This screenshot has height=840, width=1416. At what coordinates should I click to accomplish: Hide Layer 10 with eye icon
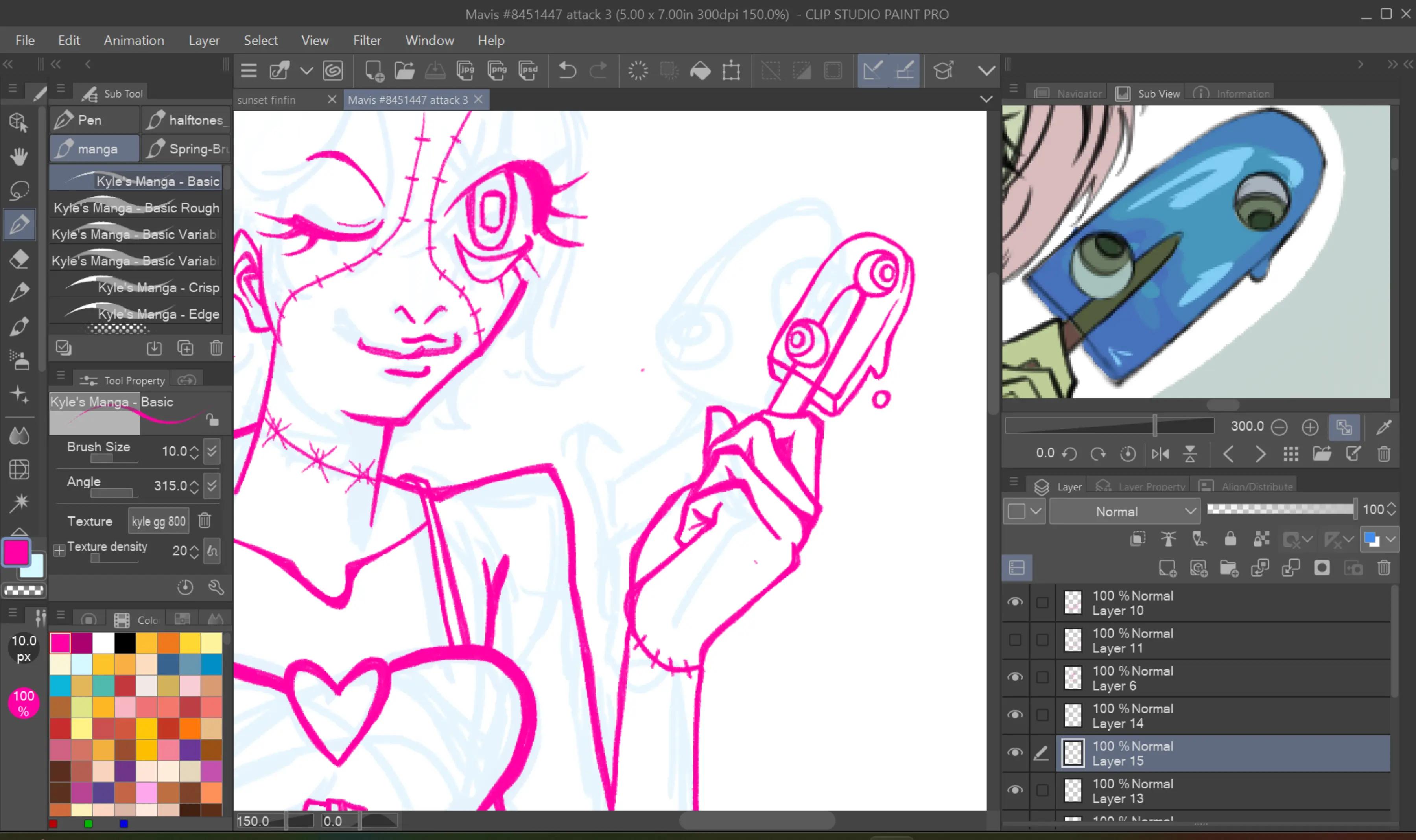(1015, 602)
